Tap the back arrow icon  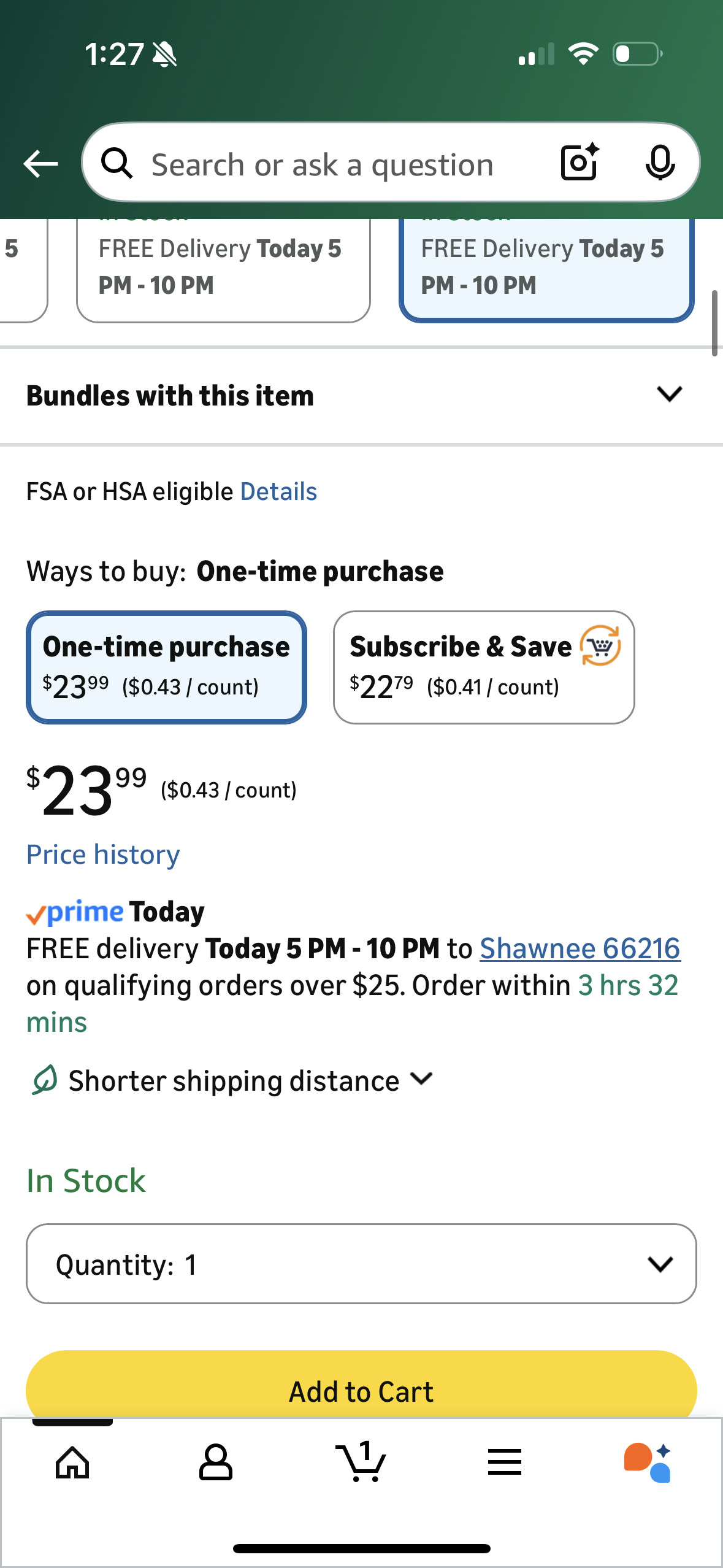(40, 164)
